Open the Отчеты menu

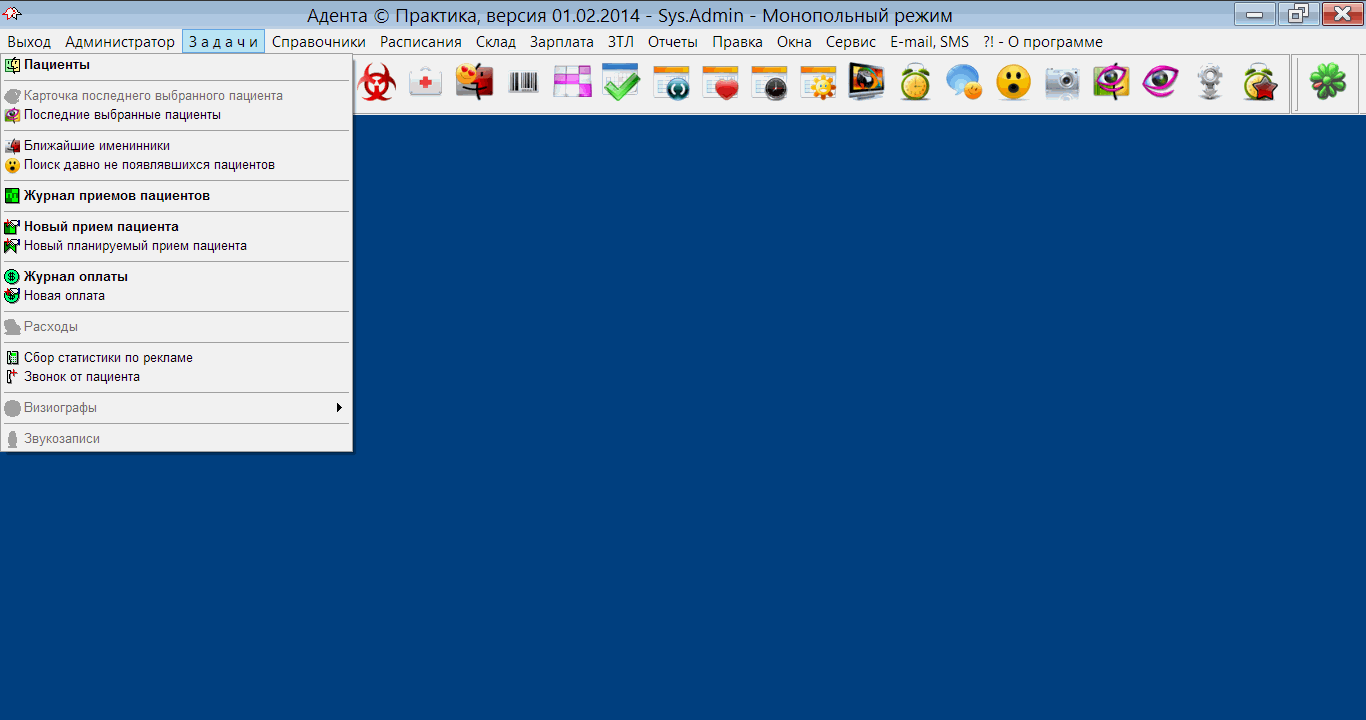tap(672, 42)
